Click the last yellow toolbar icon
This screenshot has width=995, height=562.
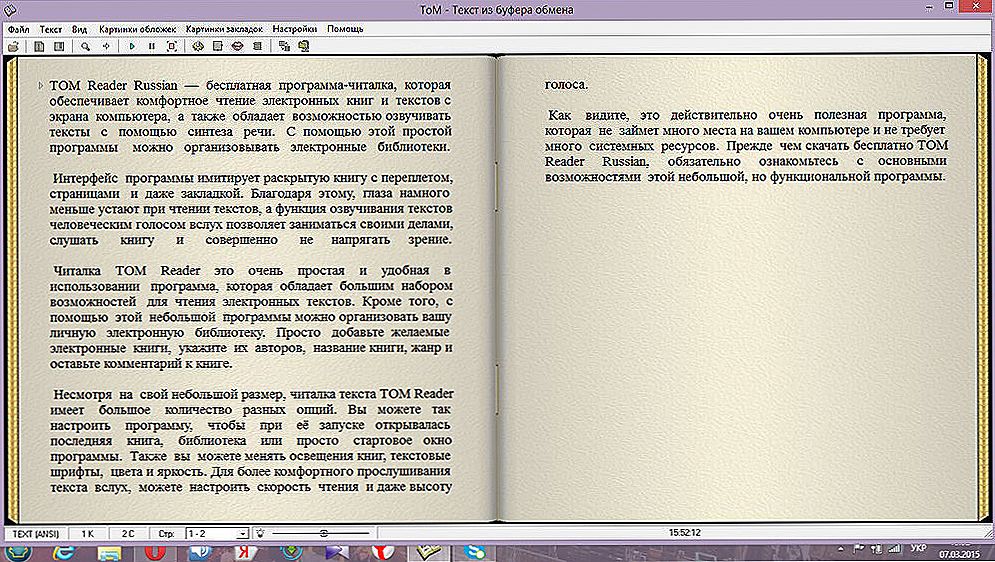pos(303,46)
